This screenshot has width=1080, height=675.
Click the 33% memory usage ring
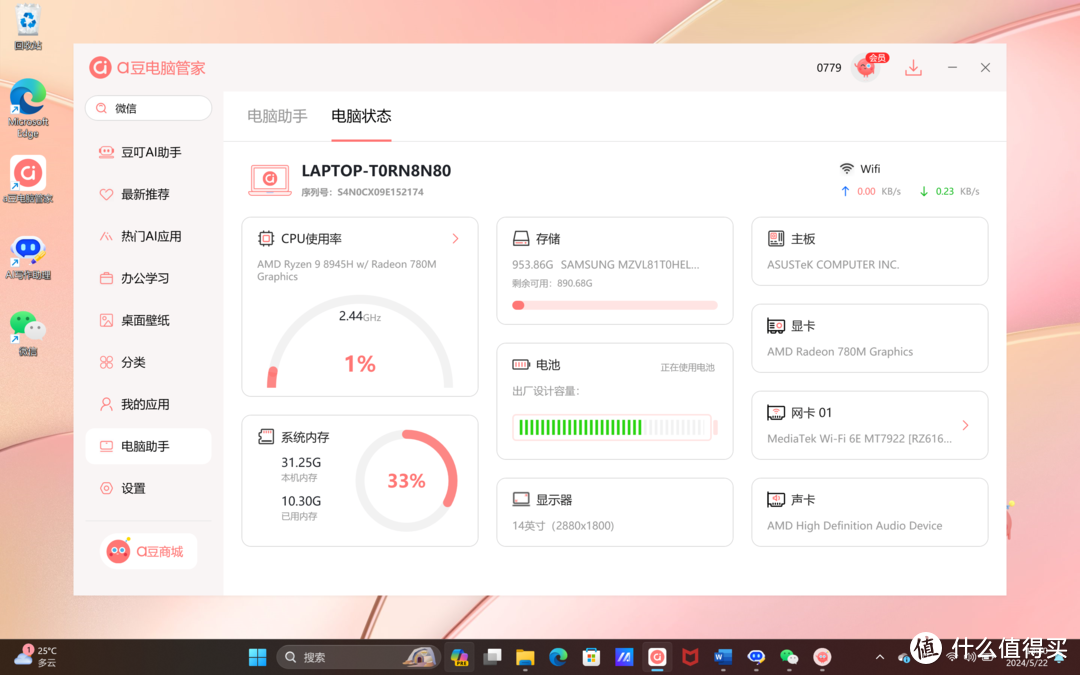pyautogui.click(x=406, y=480)
